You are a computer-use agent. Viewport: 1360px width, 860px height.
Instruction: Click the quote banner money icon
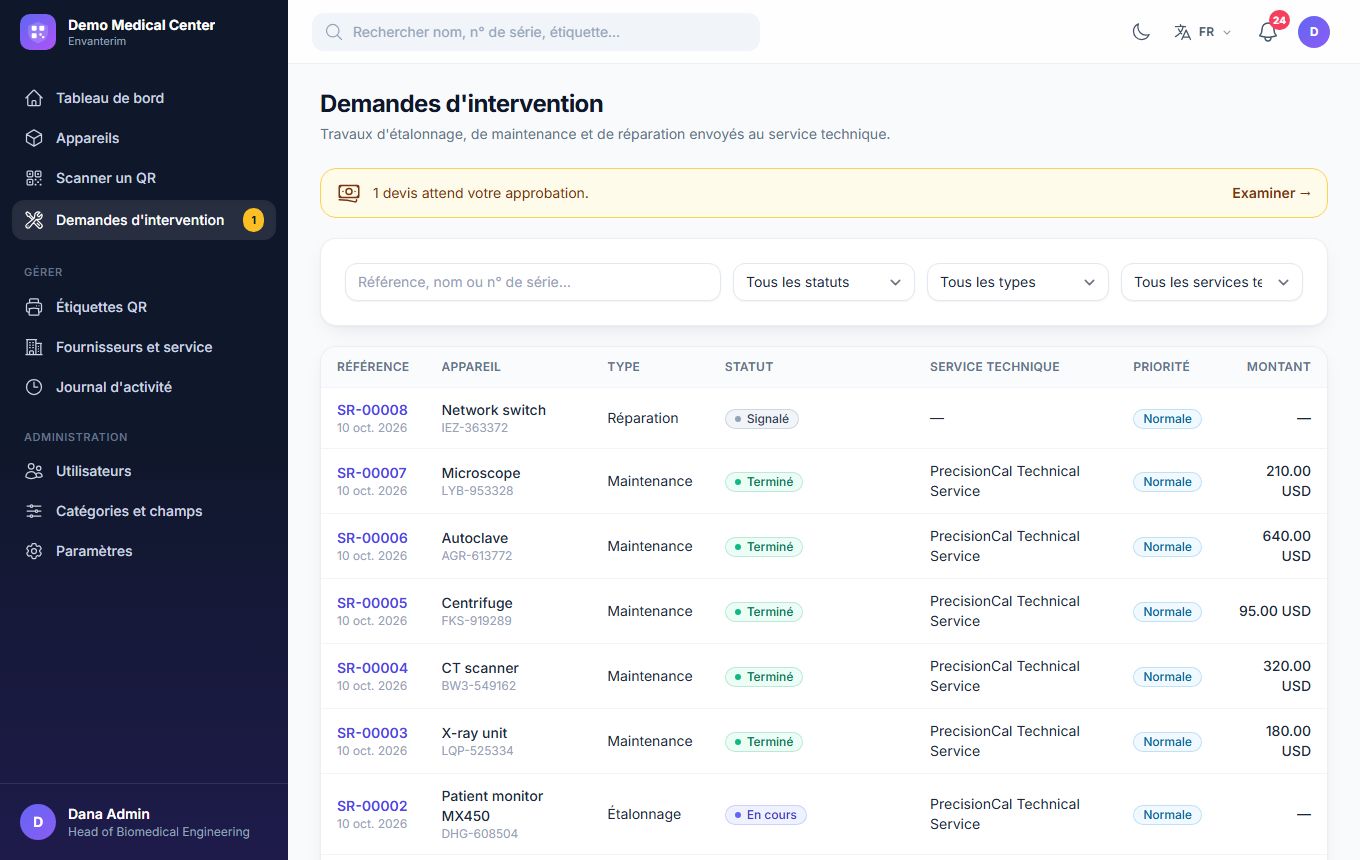(x=348, y=193)
